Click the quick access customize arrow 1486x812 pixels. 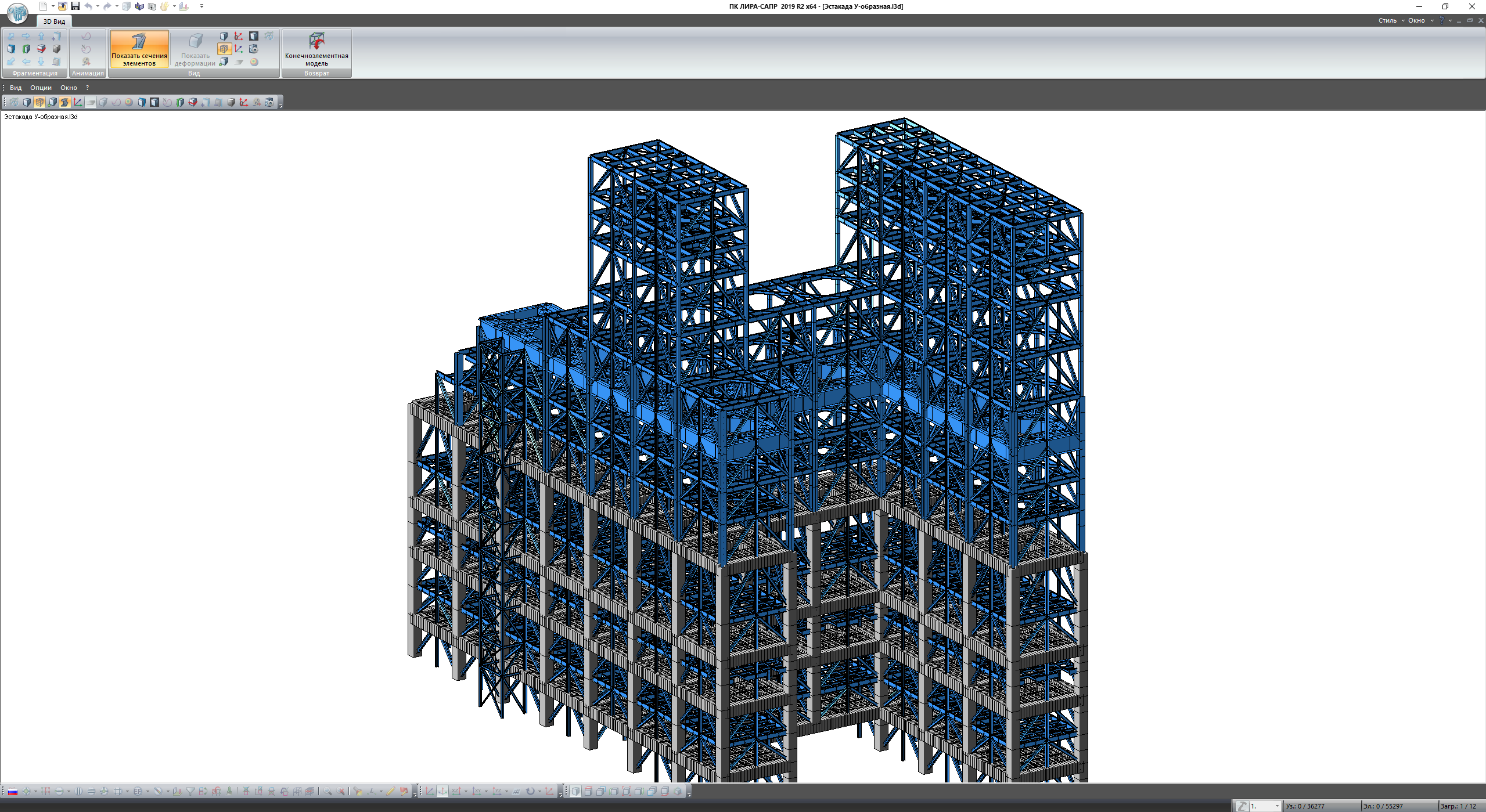[202, 6]
